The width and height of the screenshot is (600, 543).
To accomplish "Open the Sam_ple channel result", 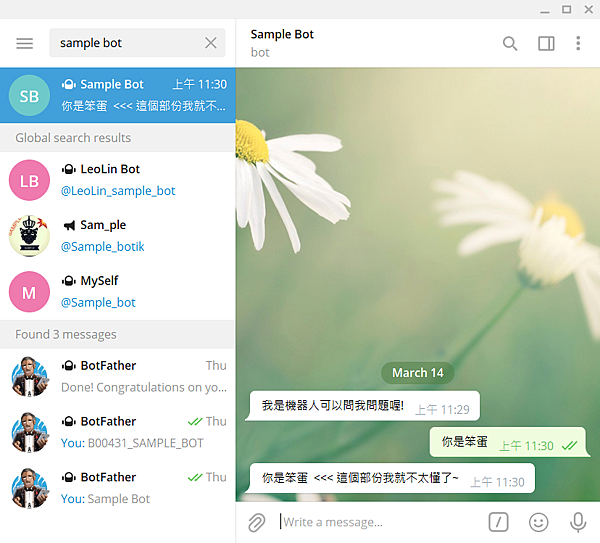I will (117, 236).
